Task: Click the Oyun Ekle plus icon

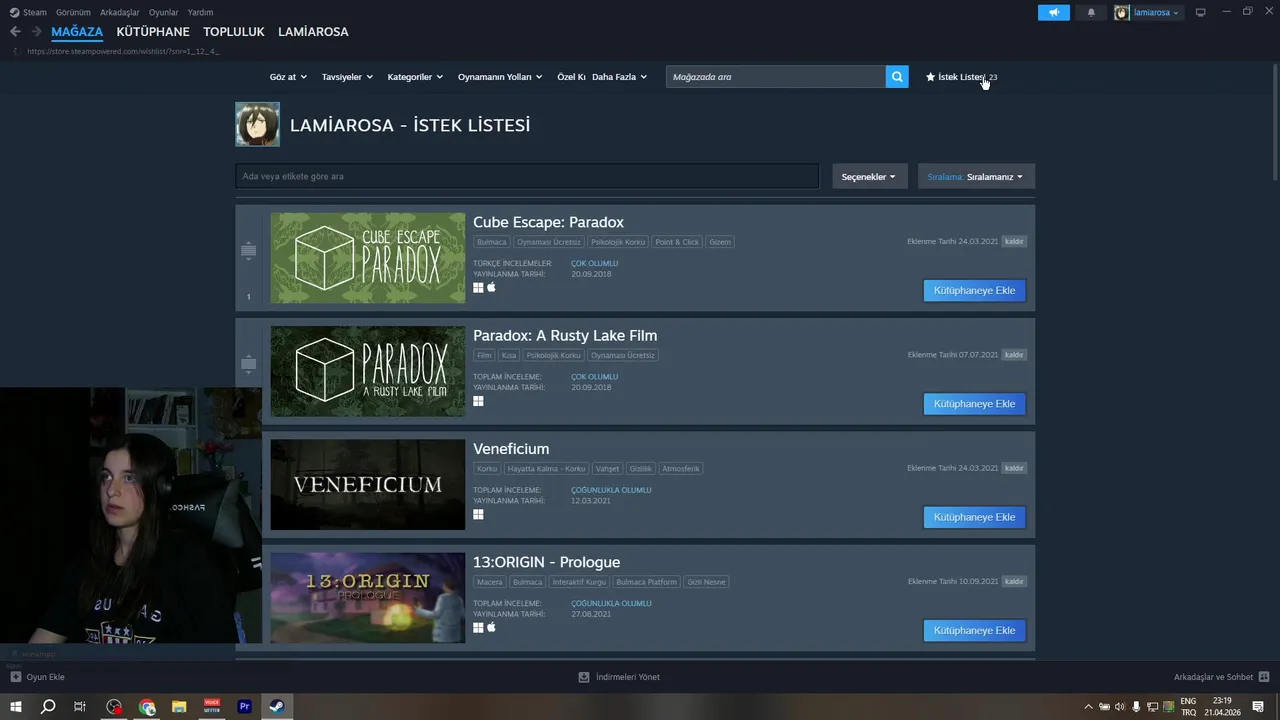Action: tap(16, 677)
